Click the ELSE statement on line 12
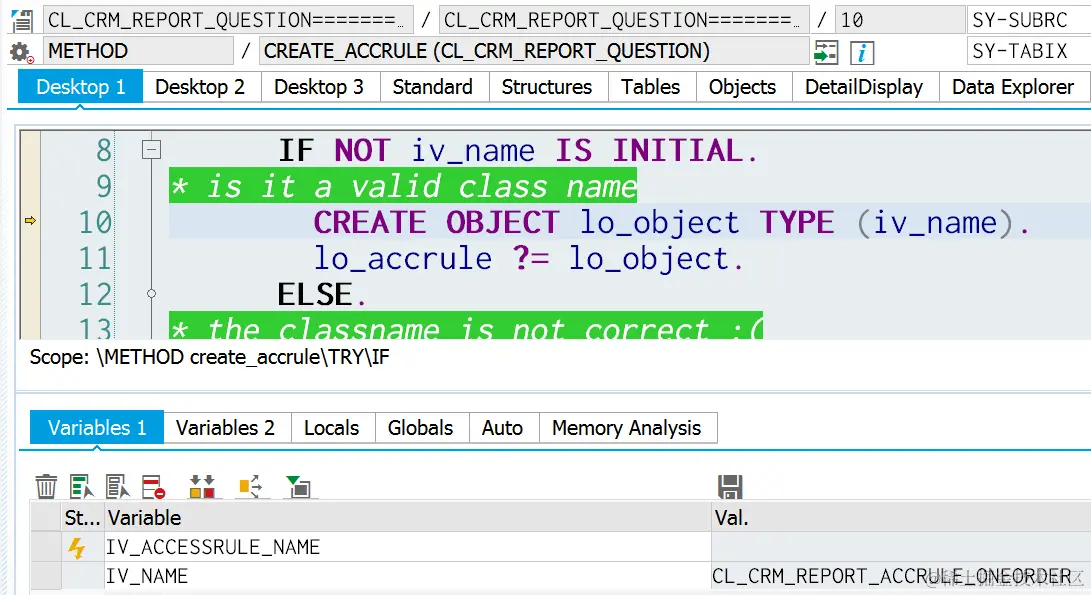This screenshot has height=595, width=1091. point(322,295)
